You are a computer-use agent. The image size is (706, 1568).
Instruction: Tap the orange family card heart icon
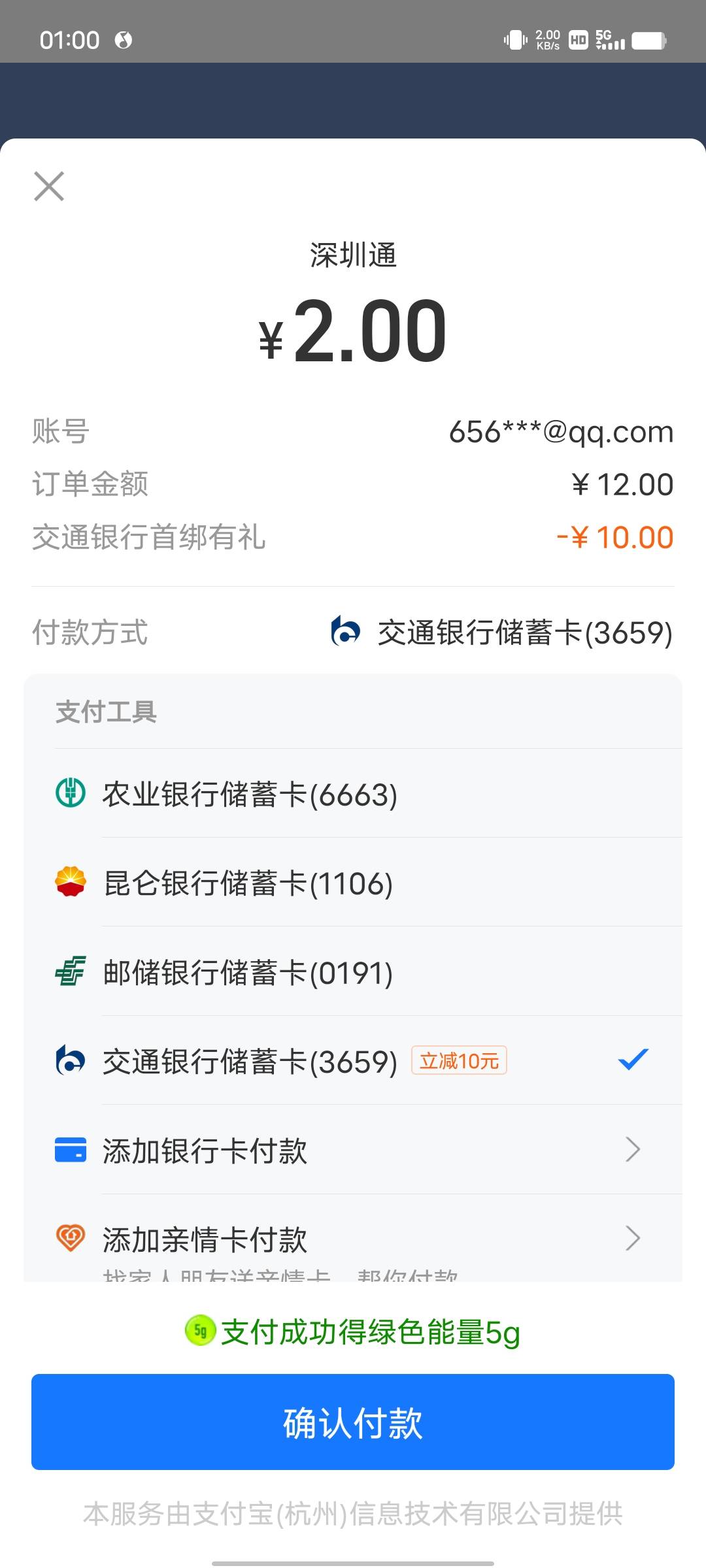[70, 1238]
